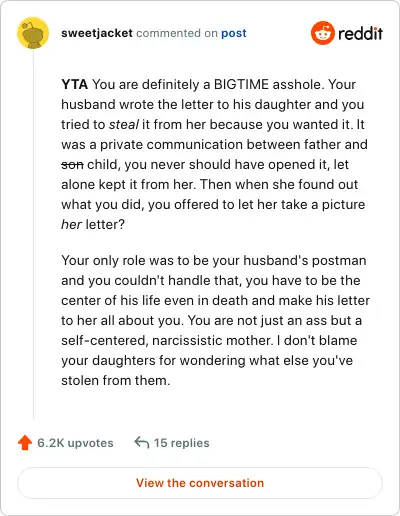Open sweetjacket's yellow Snoo avatar
Screen dimensions: 400x516
pyautogui.click(x=33, y=33)
